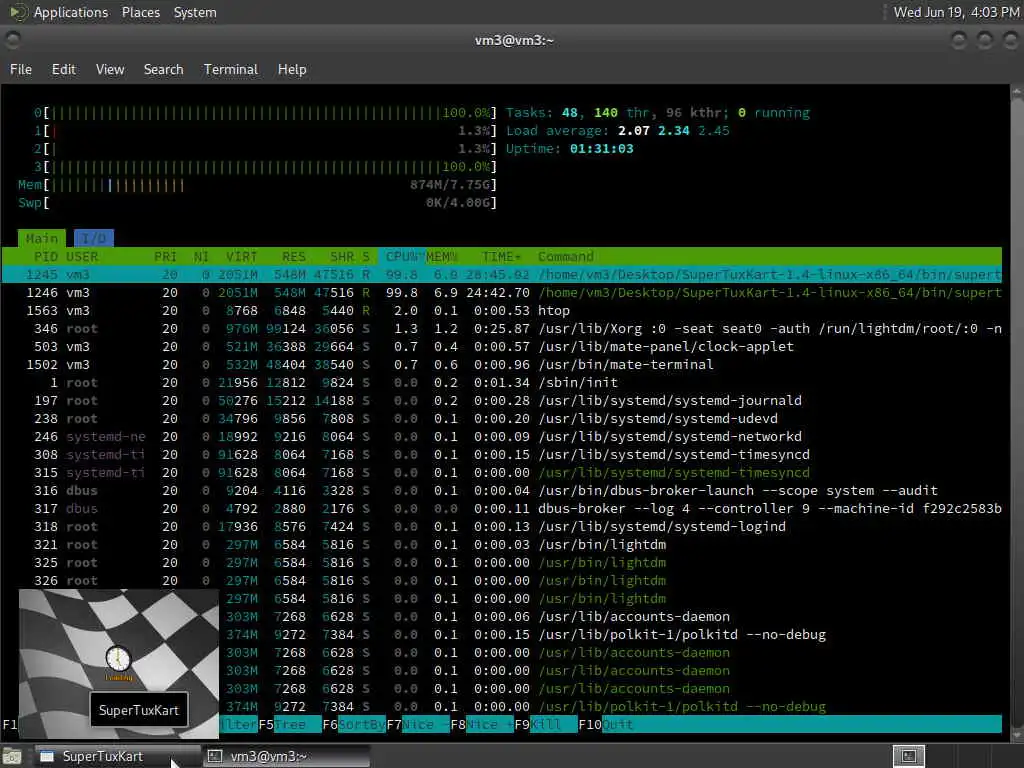The width and height of the screenshot is (1024, 768).
Task: Open the terminal Search menu
Action: (x=163, y=69)
